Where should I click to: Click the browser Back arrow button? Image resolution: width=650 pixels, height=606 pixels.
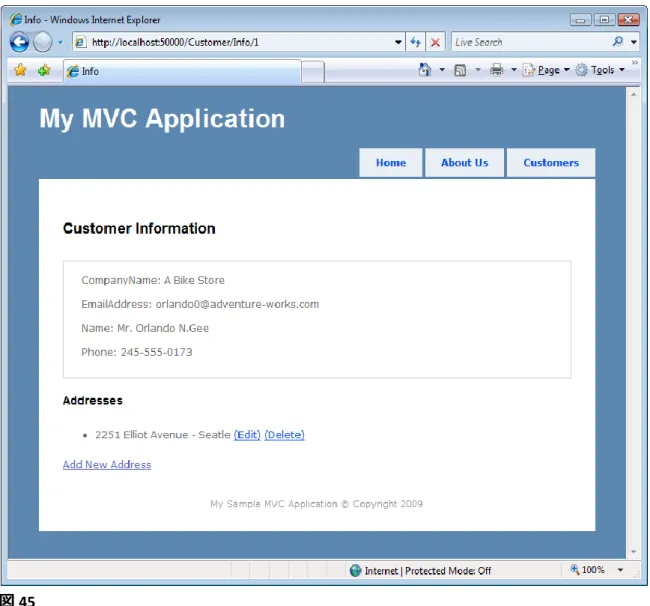[x=19, y=42]
